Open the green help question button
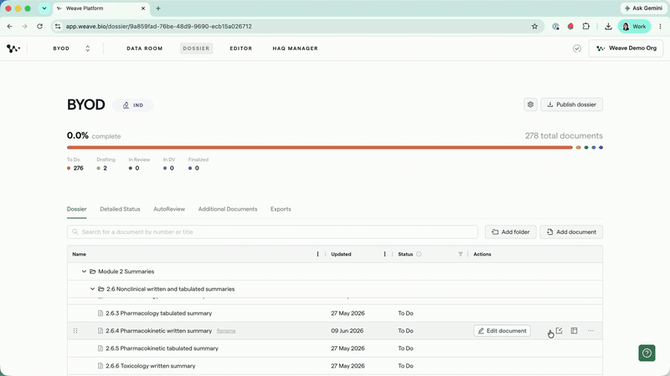The width and height of the screenshot is (670, 376). [647, 353]
